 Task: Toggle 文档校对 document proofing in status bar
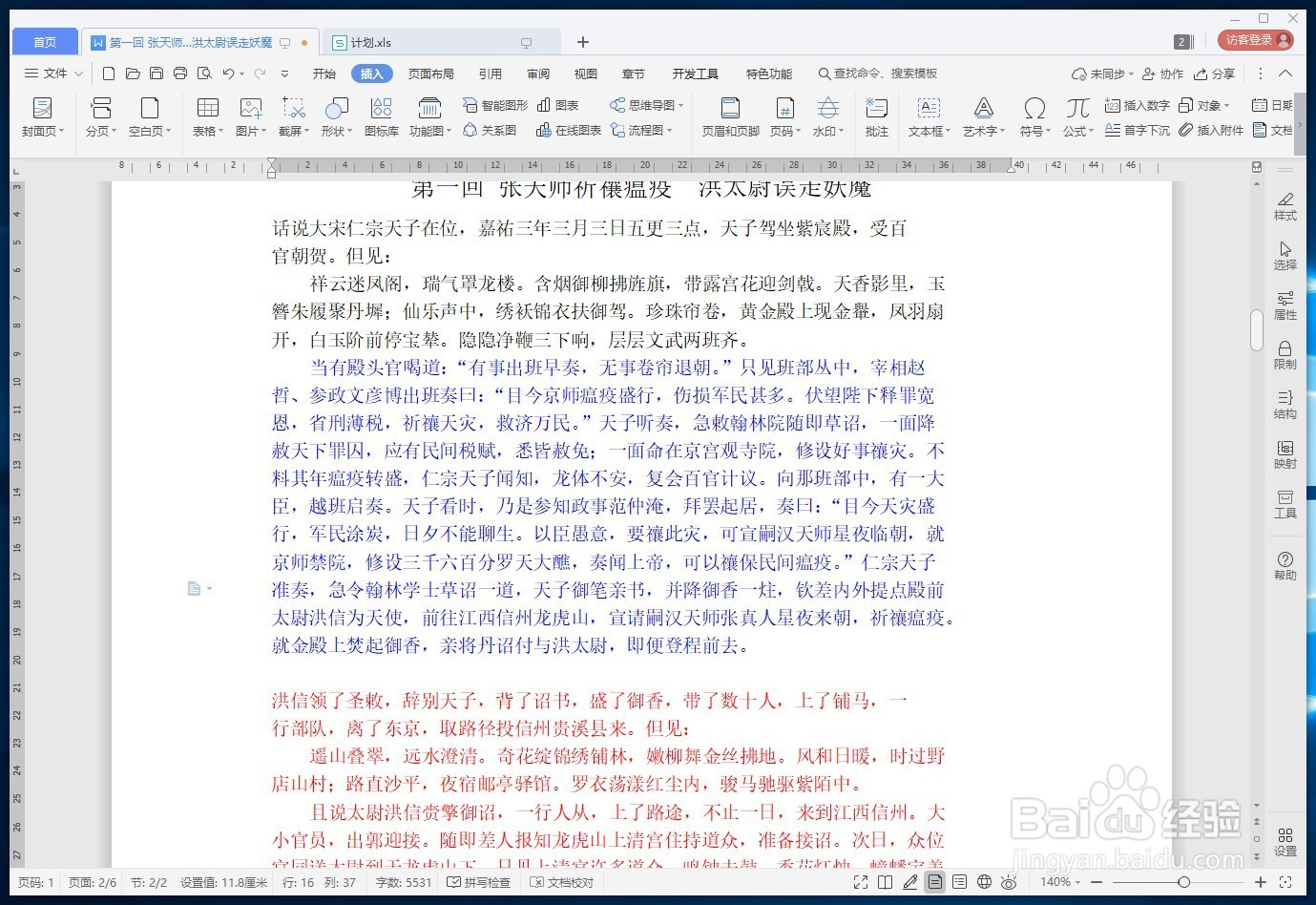coord(562,882)
